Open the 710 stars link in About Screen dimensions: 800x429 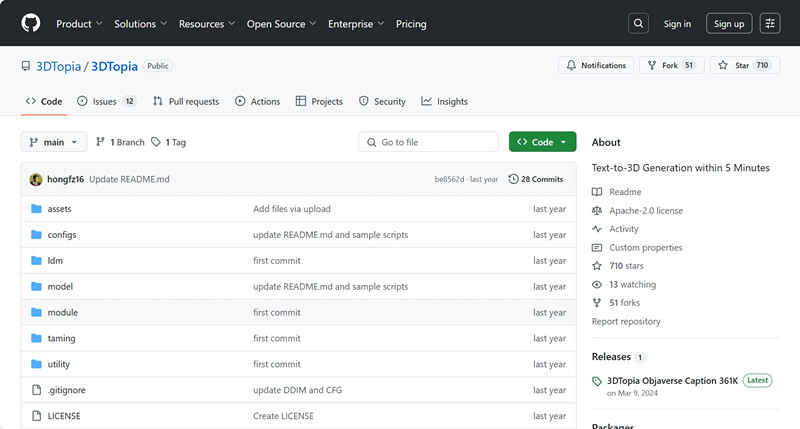click(626, 266)
